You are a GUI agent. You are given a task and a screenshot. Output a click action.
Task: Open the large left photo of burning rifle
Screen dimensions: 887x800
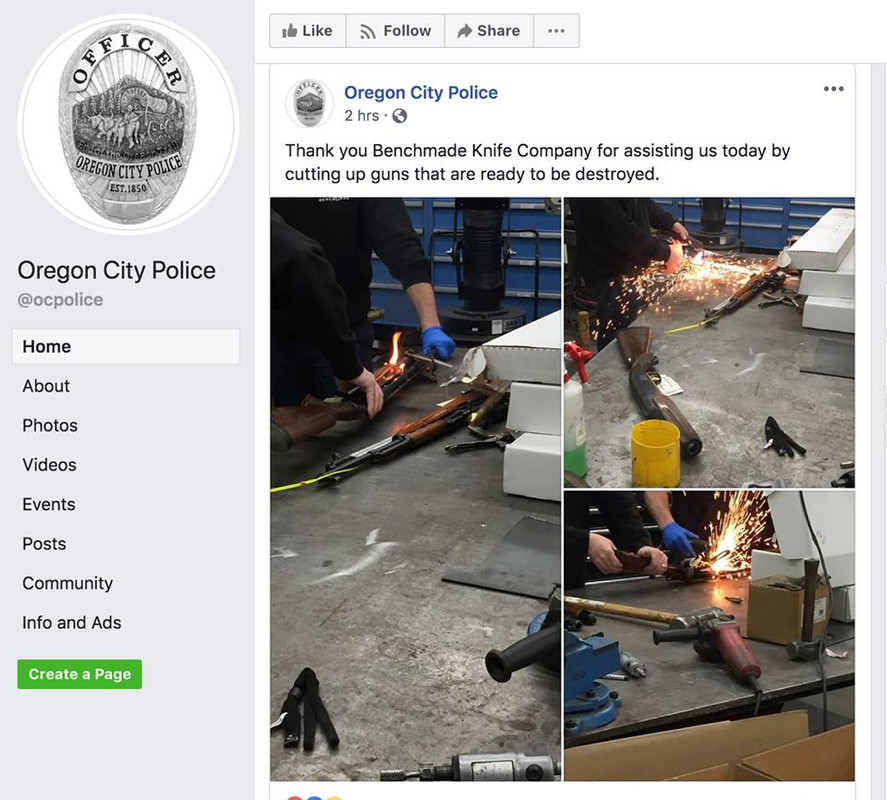(416, 489)
